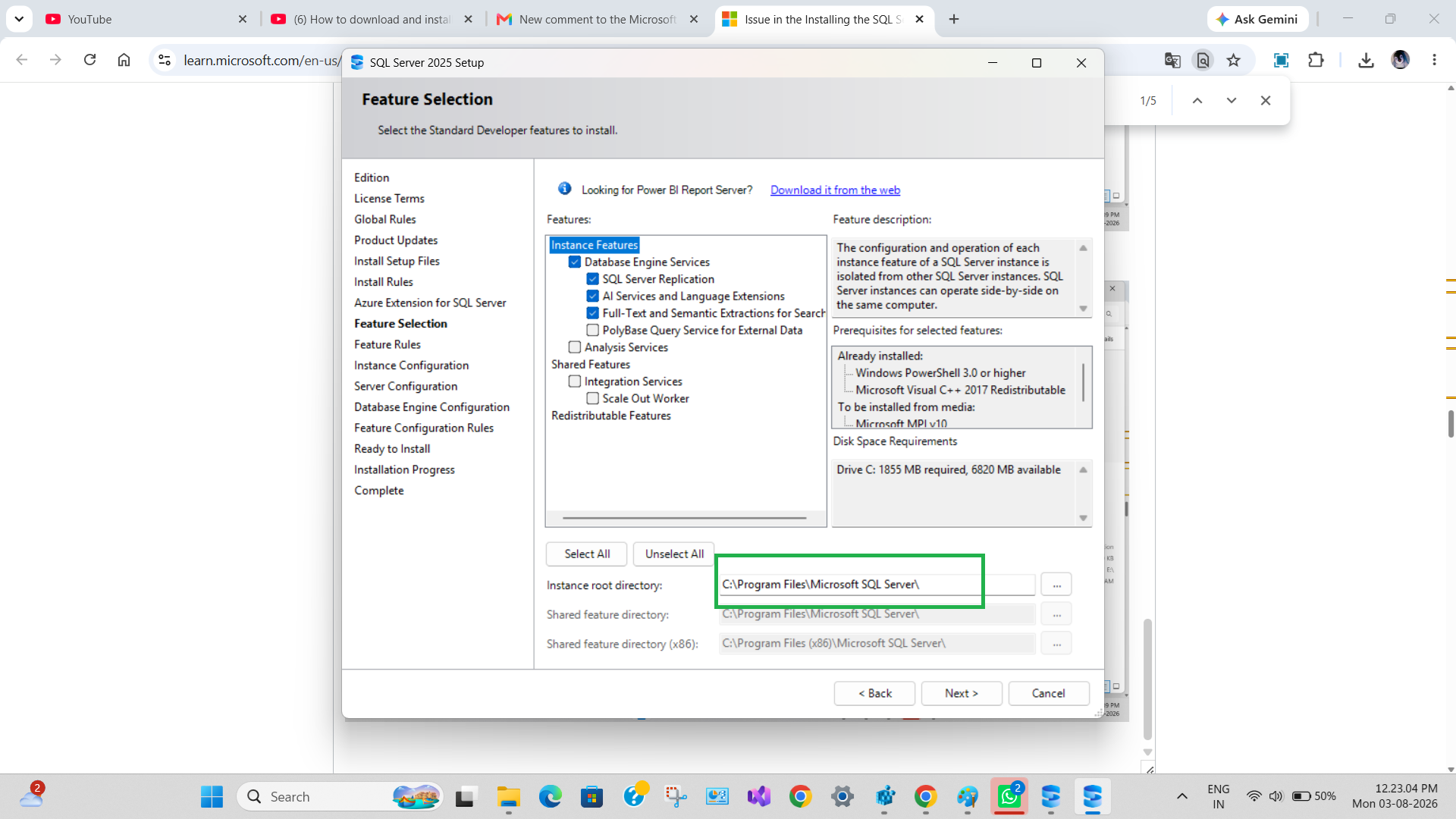Click the taskbar Search box
This screenshot has width=1456, height=819.
pos(340,796)
